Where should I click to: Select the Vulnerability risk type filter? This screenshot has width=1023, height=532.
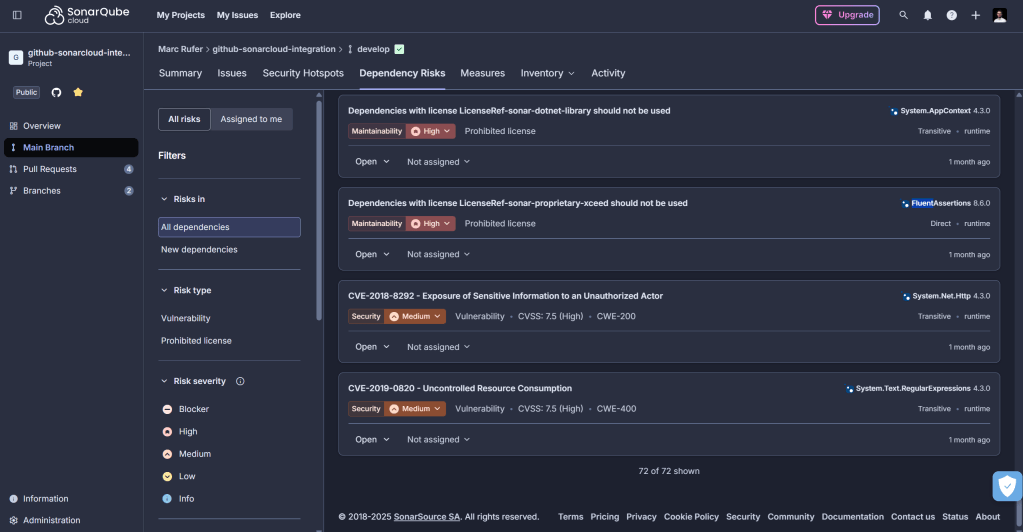(186, 318)
